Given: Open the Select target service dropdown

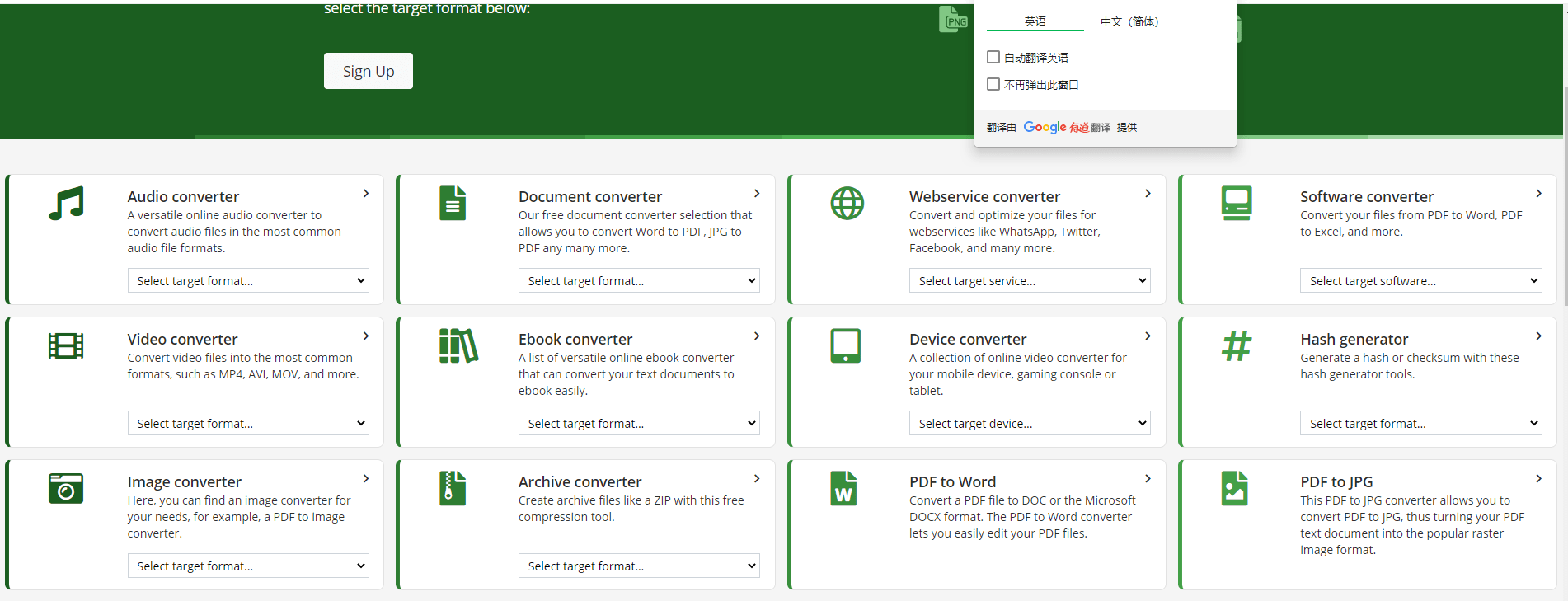Looking at the screenshot, I should 1030,280.
